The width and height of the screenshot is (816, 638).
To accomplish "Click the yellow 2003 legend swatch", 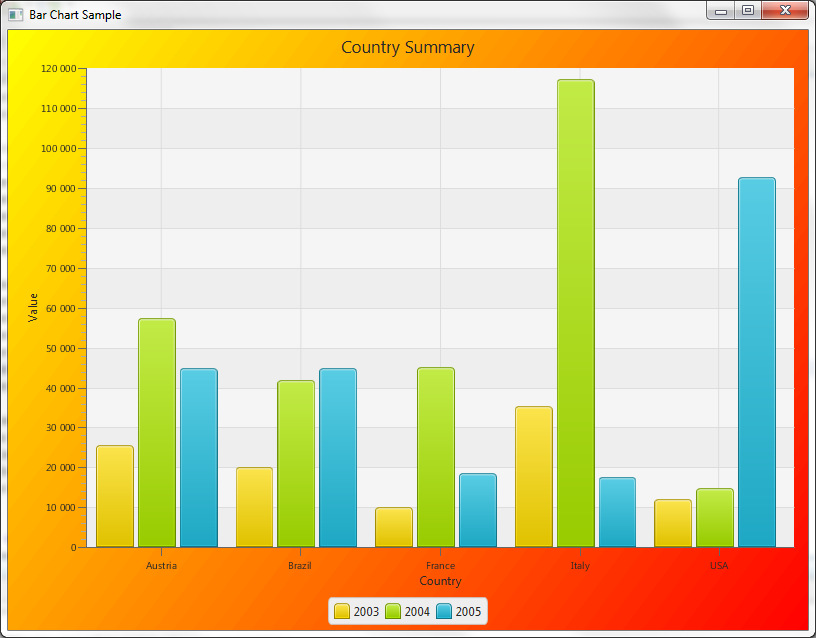I will point(342,612).
